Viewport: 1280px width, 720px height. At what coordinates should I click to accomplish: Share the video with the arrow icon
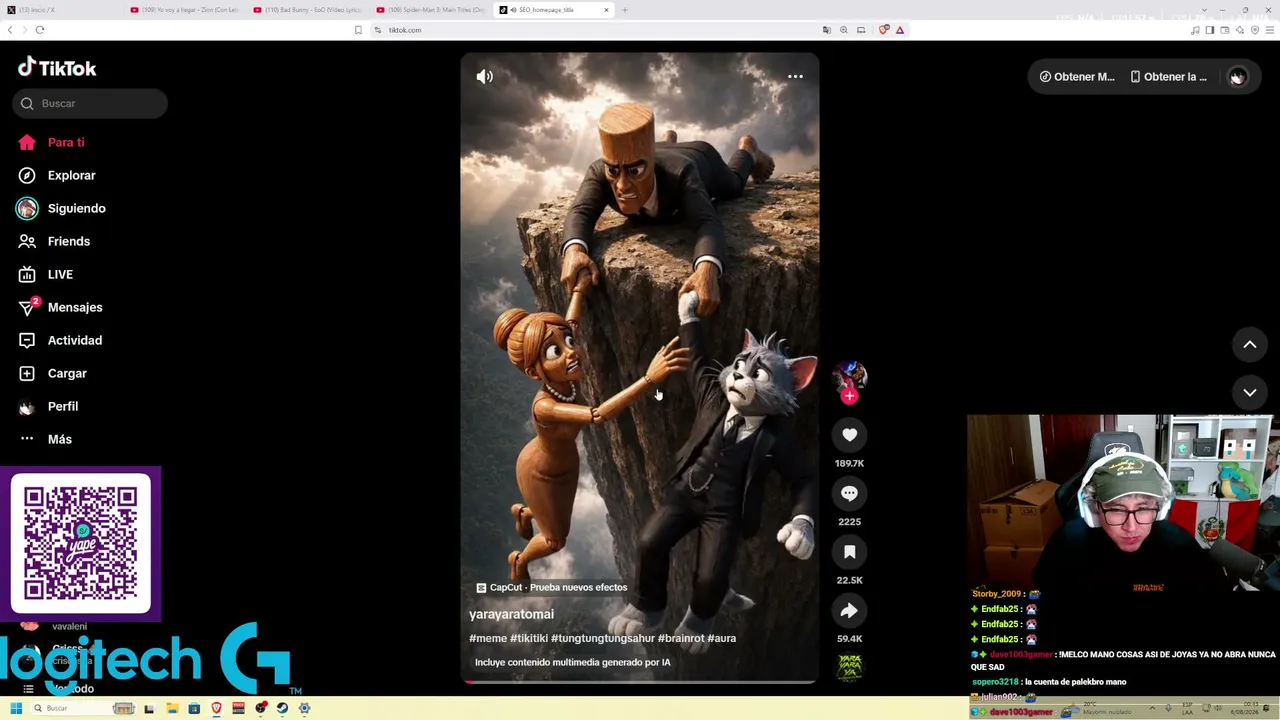849,611
